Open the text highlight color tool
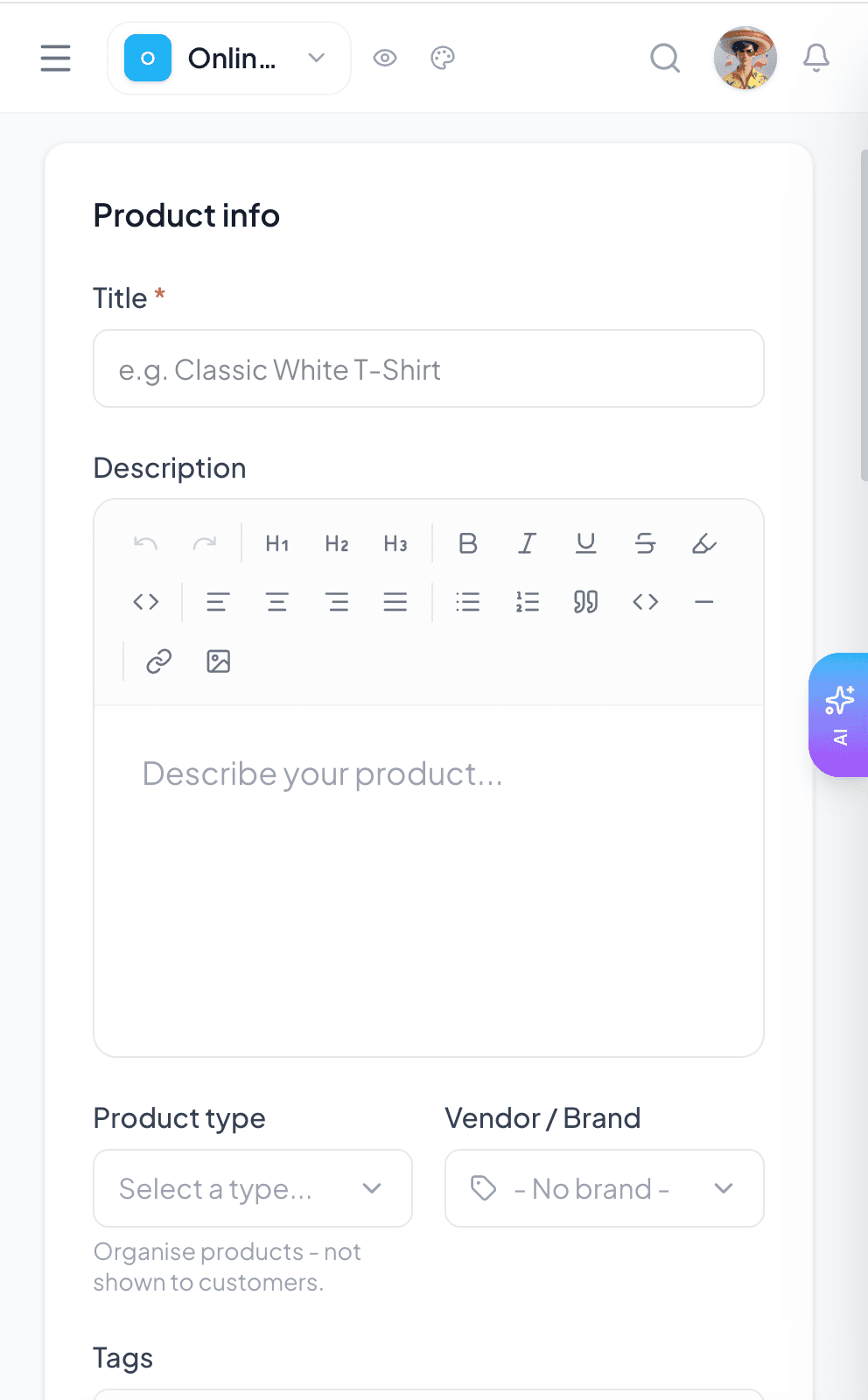 click(x=703, y=542)
